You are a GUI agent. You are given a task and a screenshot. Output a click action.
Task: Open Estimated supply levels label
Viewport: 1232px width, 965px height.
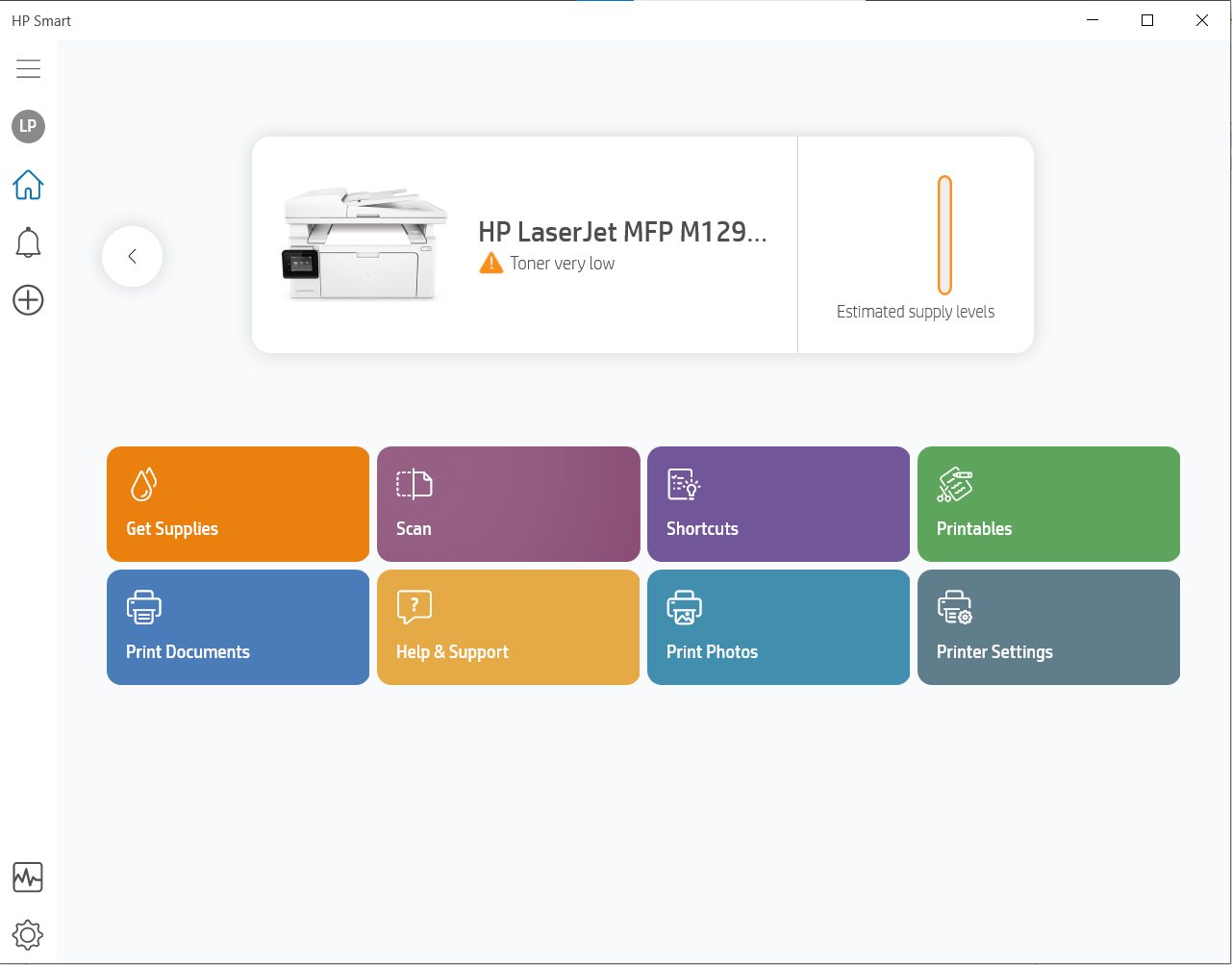[916, 312]
